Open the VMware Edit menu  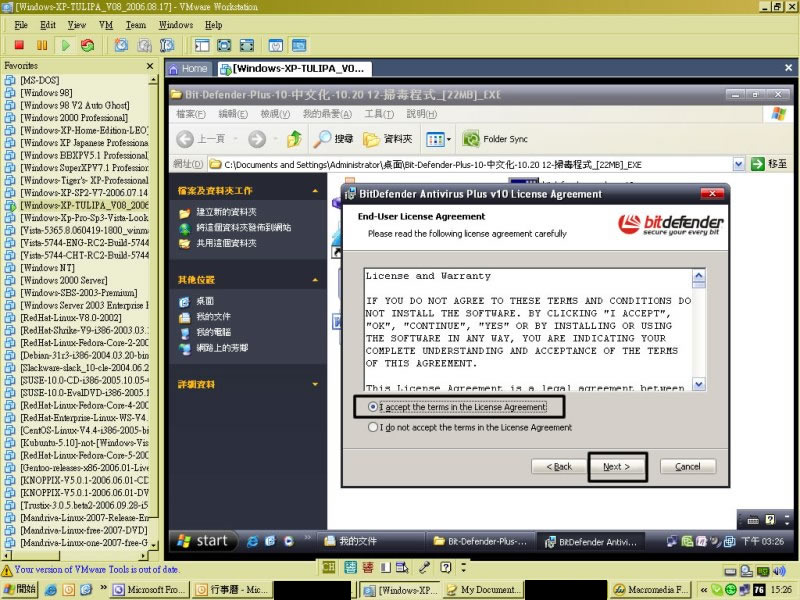coord(48,25)
